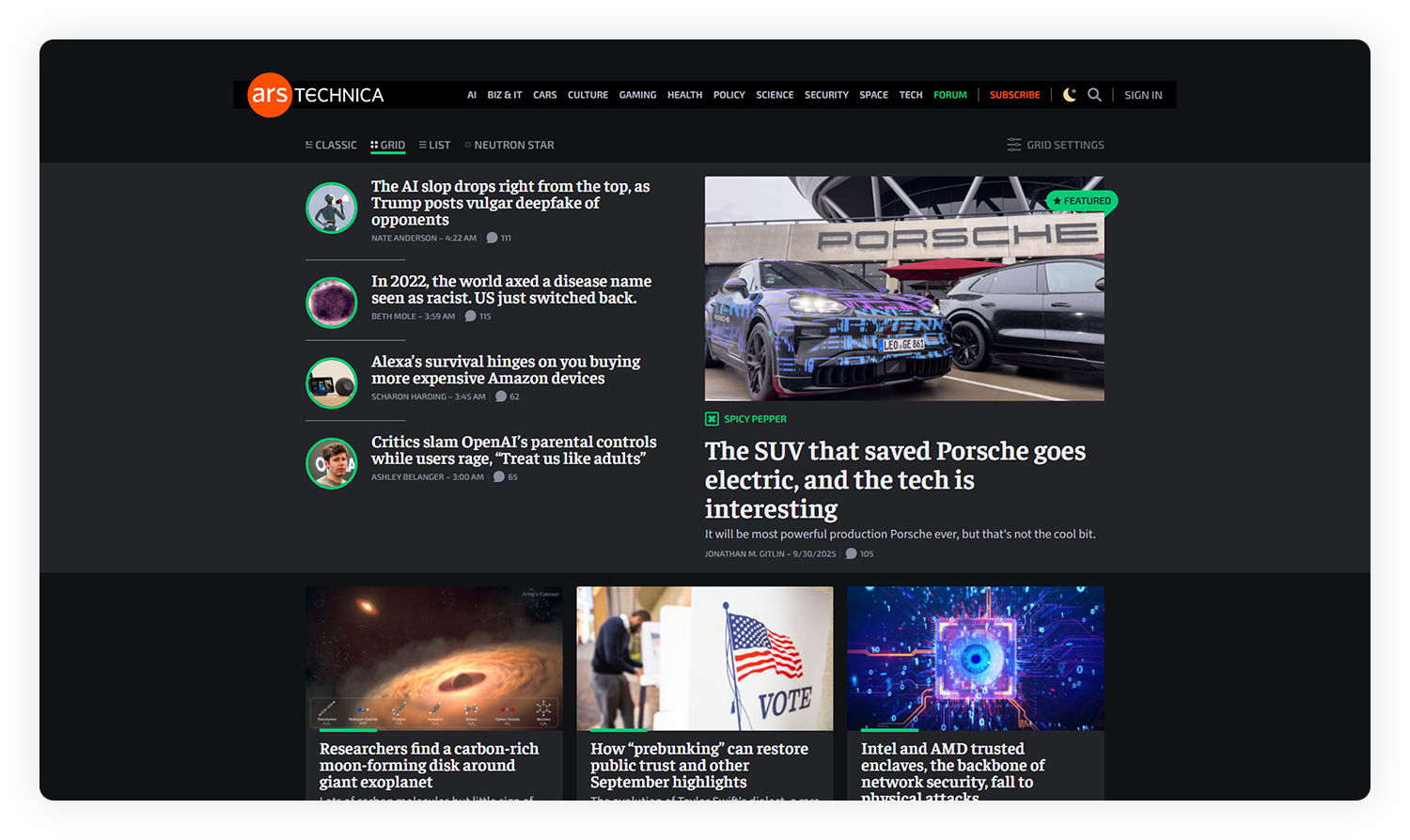This screenshot has height=840, width=1410.
Task: Click the green Featured star badge
Action: (x=1081, y=201)
